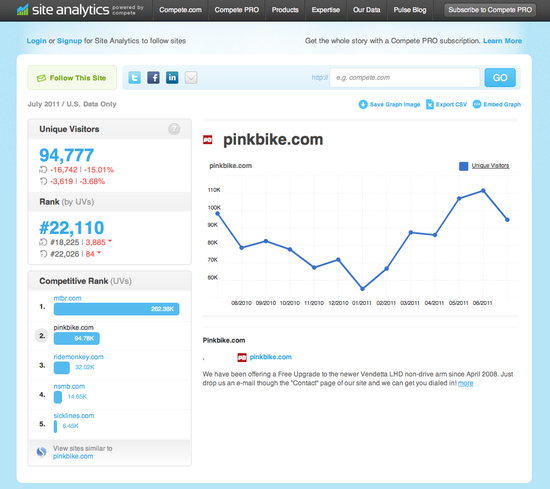Screen dimensions: 550x489
Task: Click the 01/2011 lowest data point on graph
Action: [363, 289]
